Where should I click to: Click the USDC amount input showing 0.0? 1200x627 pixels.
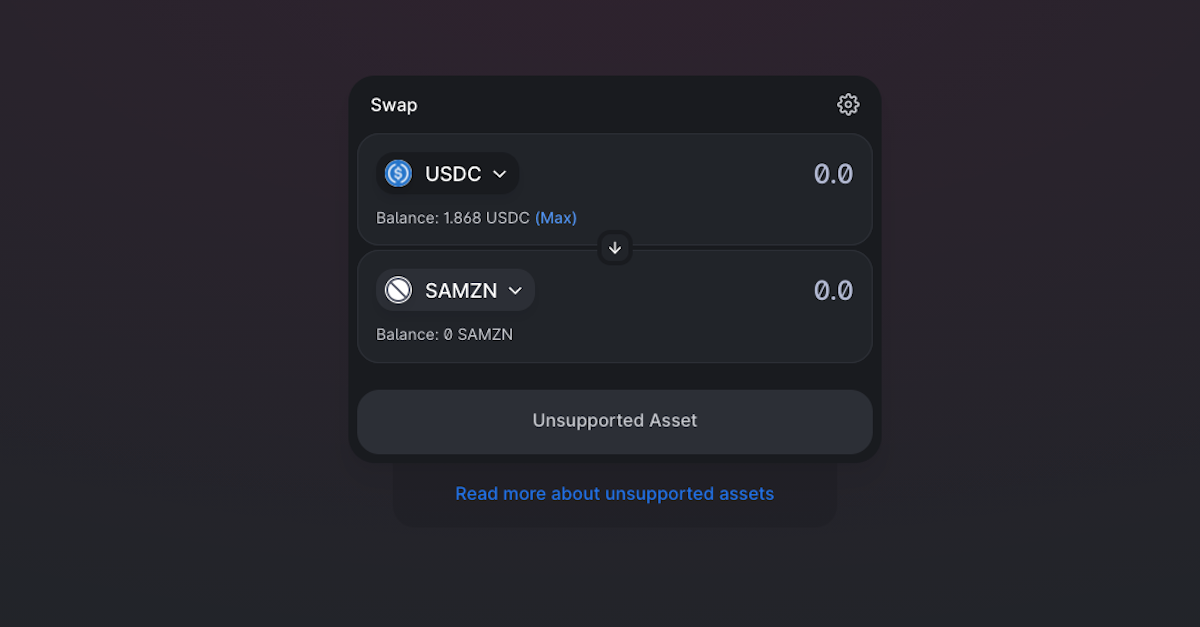click(833, 173)
